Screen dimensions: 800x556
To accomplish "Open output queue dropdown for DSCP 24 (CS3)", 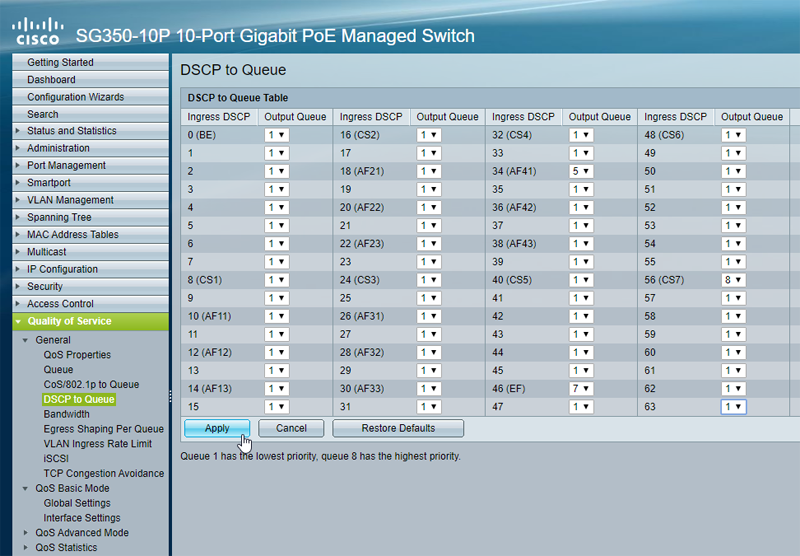I will pyautogui.click(x=429, y=280).
